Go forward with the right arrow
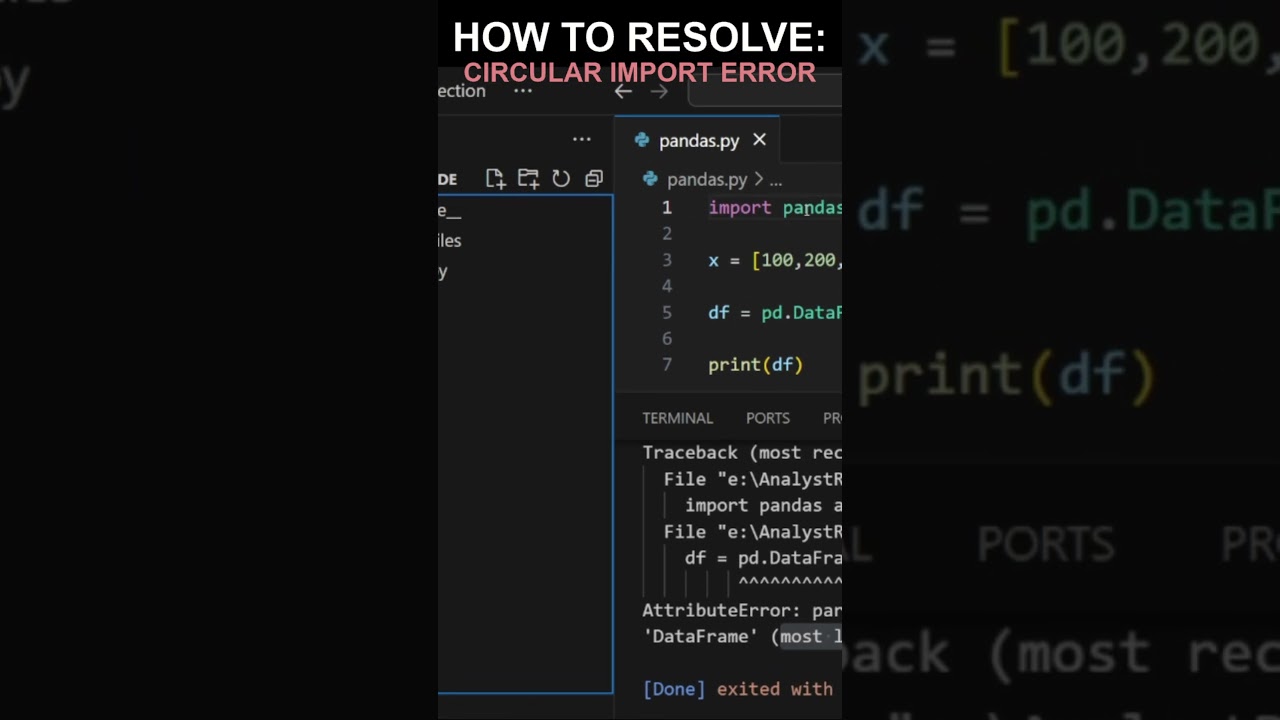Screen dimensions: 1280x720 pyautogui.click(x=659, y=91)
